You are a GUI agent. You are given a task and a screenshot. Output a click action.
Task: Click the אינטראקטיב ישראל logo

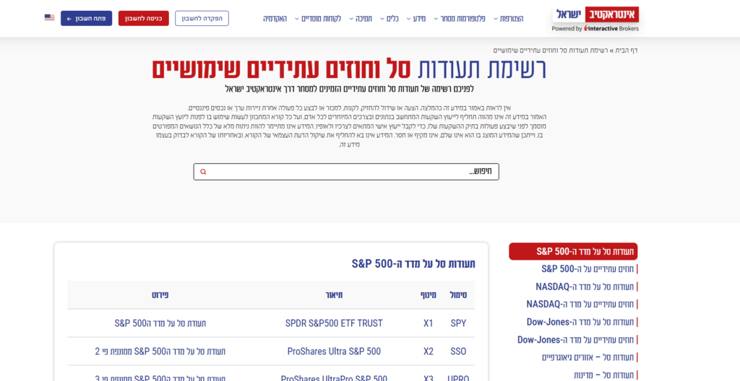pos(596,15)
